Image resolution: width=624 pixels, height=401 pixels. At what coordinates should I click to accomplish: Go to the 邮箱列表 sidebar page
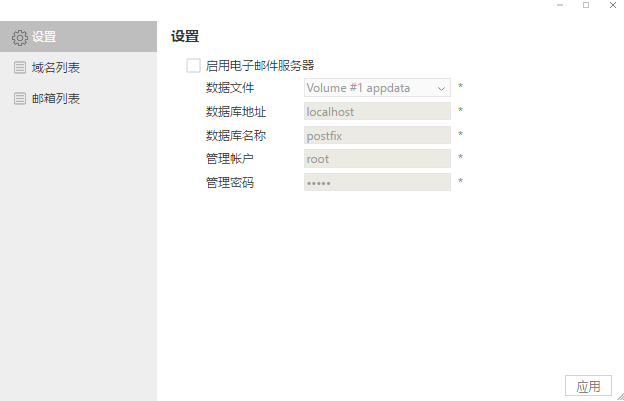(x=56, y=99)
